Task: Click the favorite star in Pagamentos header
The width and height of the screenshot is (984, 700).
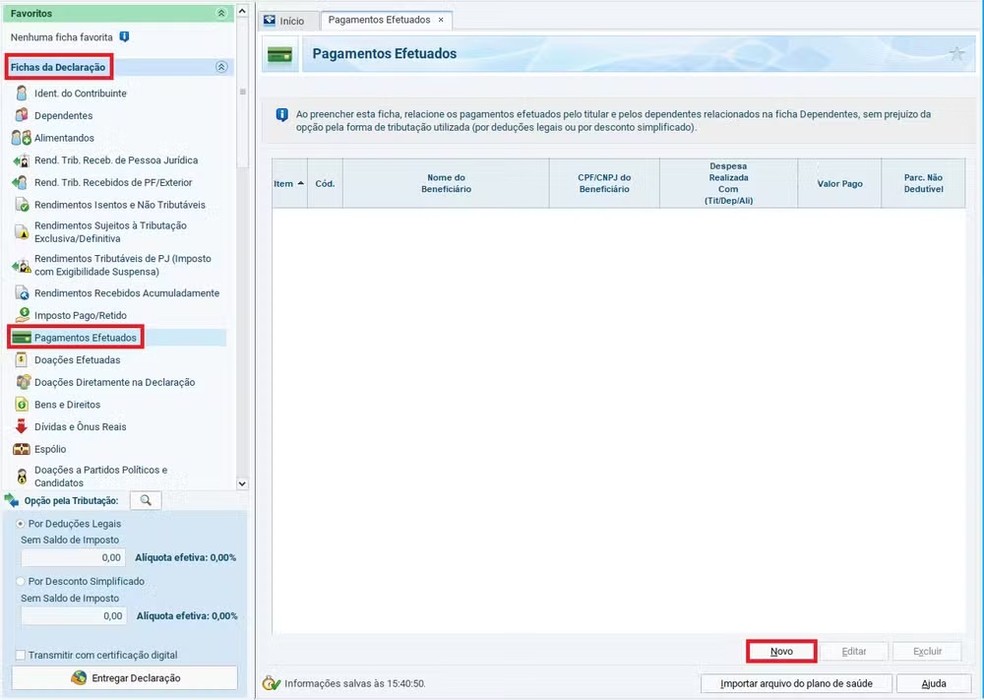Action: coord(956,54)
